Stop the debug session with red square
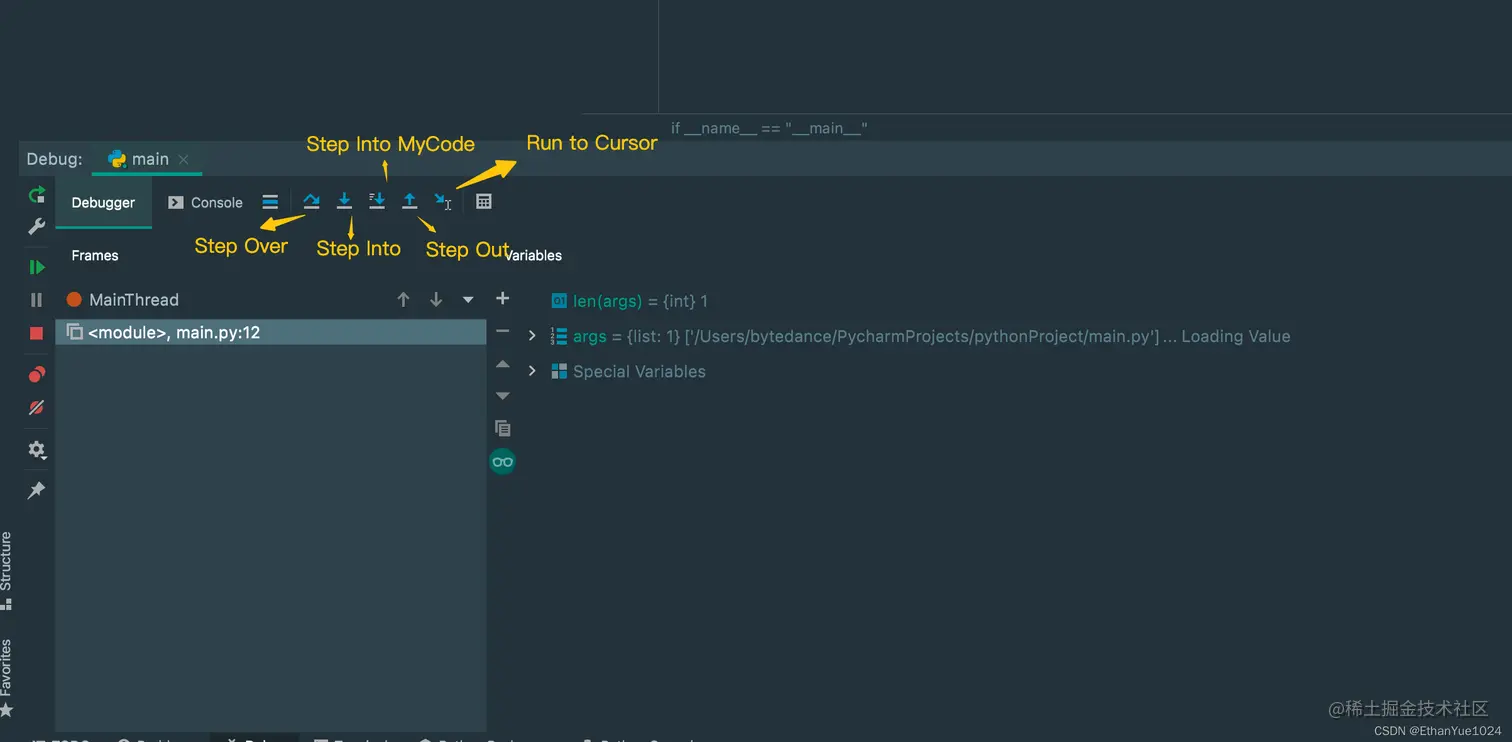The image size is (1512, 742). pos(37,333)
